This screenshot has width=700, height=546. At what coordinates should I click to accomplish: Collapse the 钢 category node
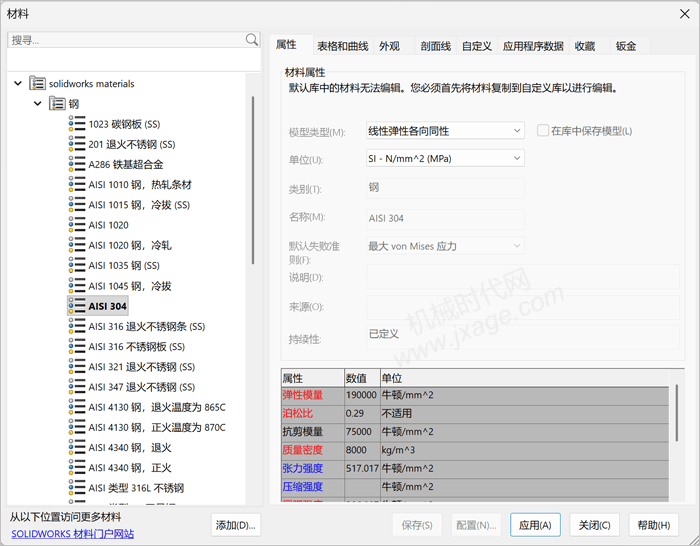tap(38, 104)
